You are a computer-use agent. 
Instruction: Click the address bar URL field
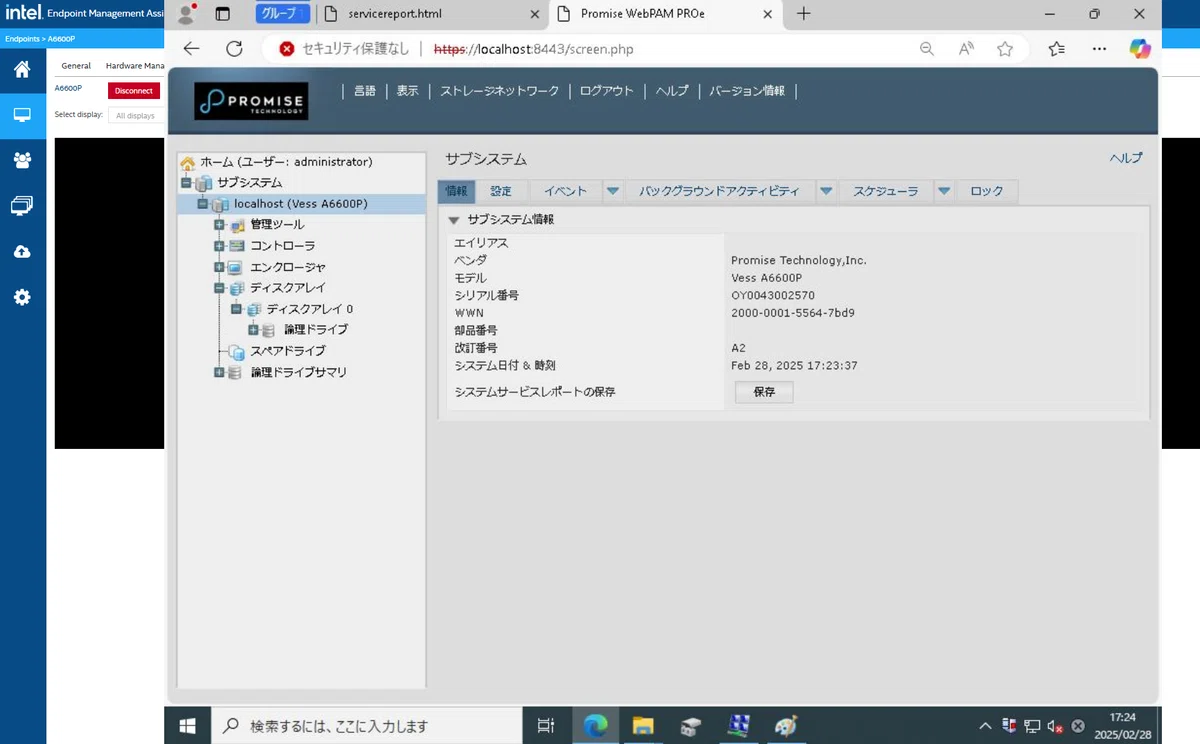[x=533, y=49]
